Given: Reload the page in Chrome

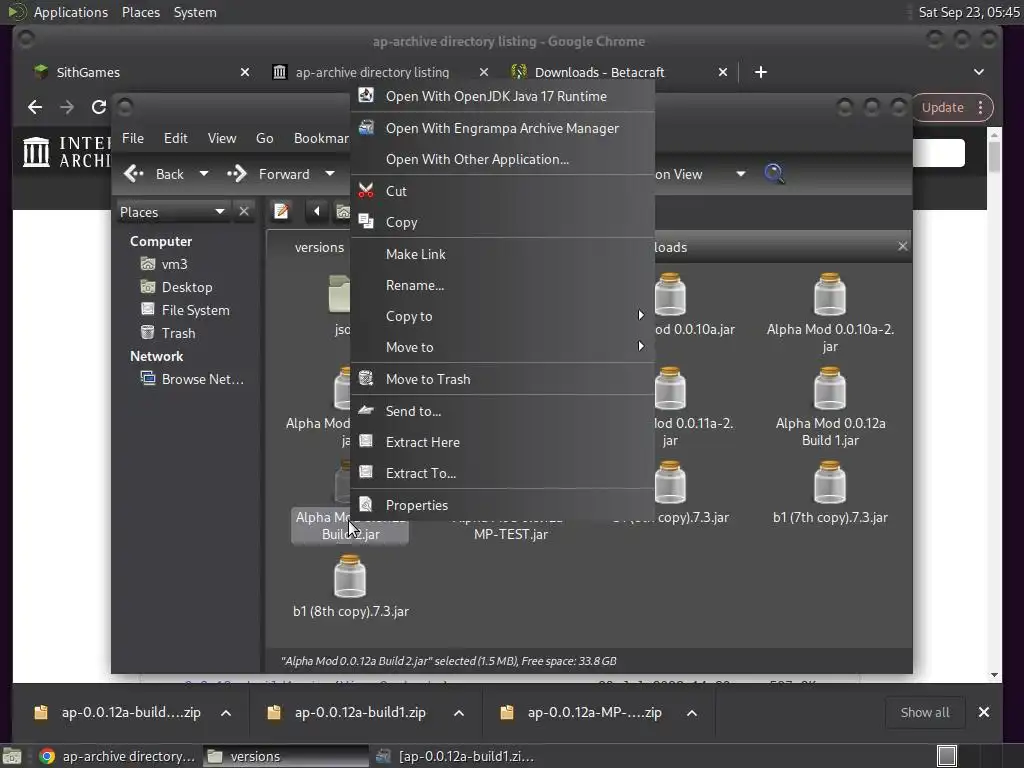Looking at the screenshot, I should click(99, 107).
